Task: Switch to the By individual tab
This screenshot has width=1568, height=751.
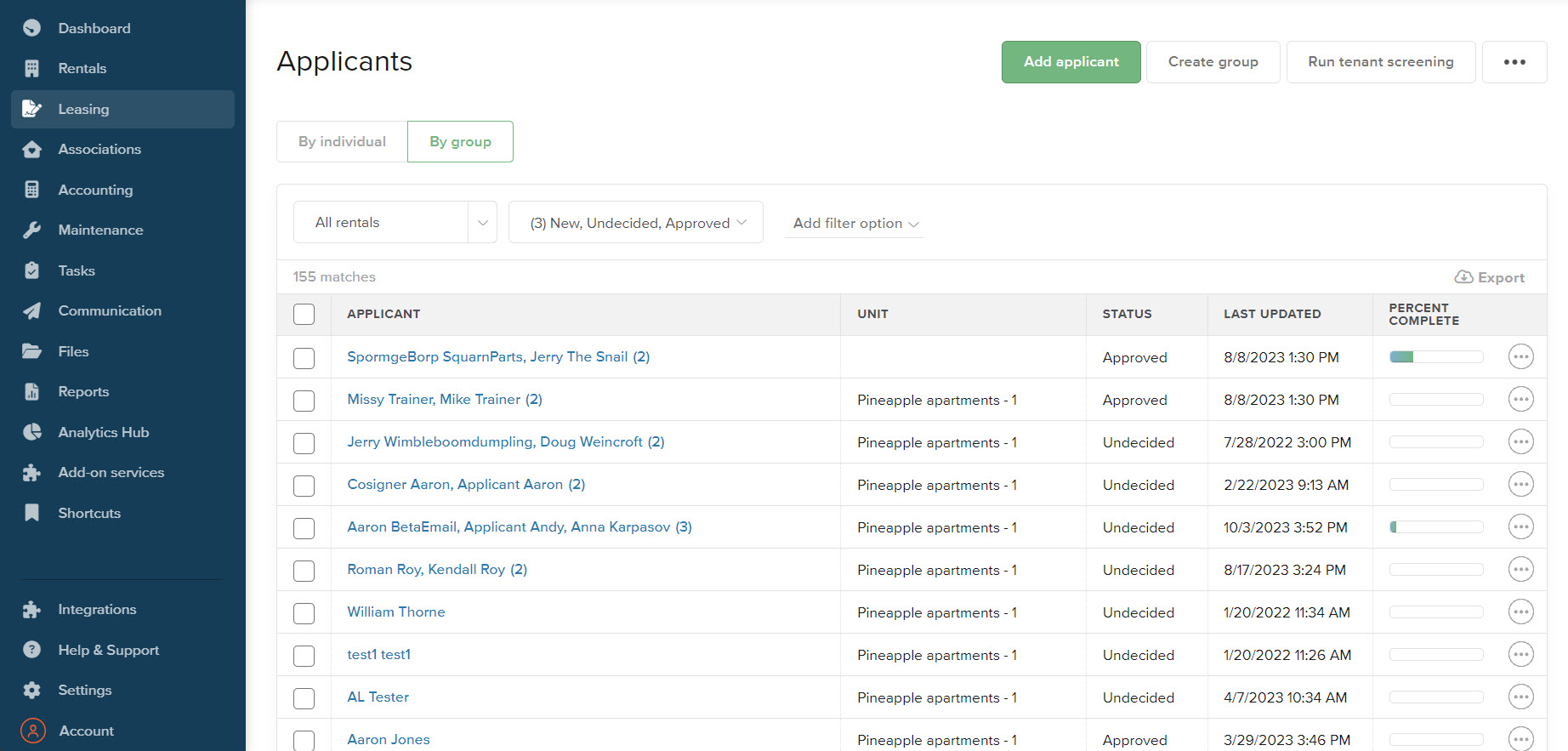Action: (x=342, y=141)
